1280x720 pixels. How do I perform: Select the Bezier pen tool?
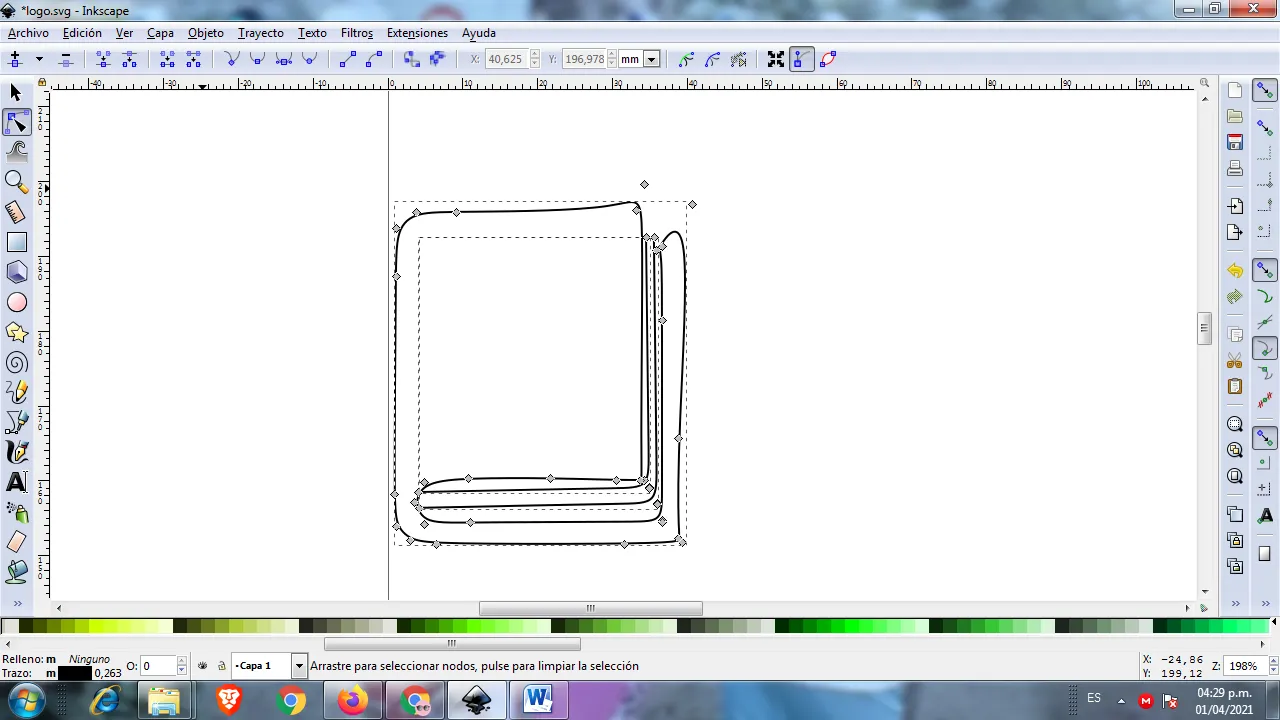click(16, 422)
